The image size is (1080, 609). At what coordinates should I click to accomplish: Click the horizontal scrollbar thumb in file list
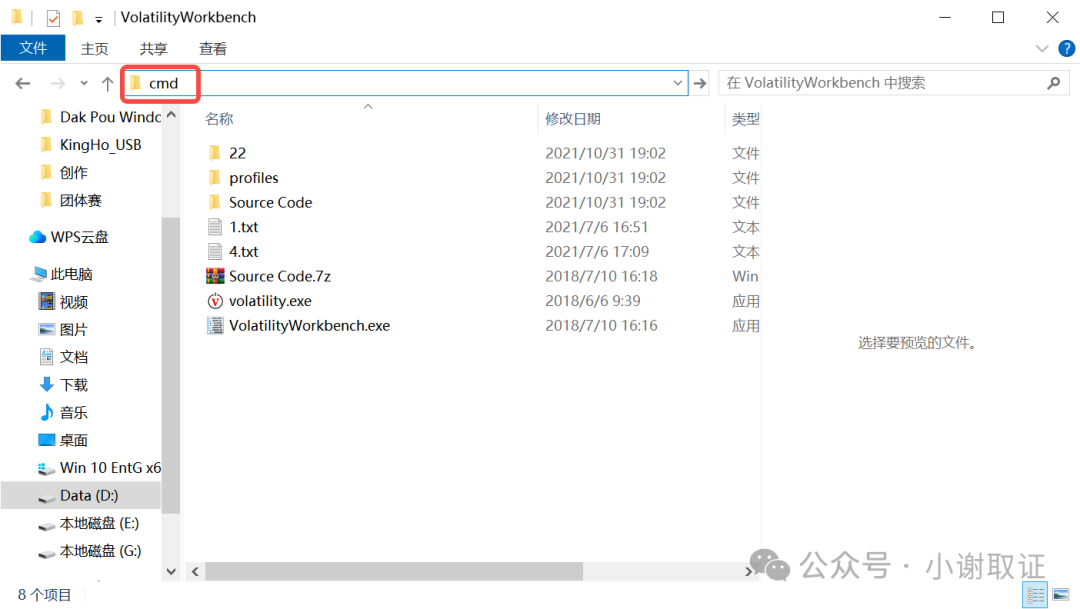[394, 571]
